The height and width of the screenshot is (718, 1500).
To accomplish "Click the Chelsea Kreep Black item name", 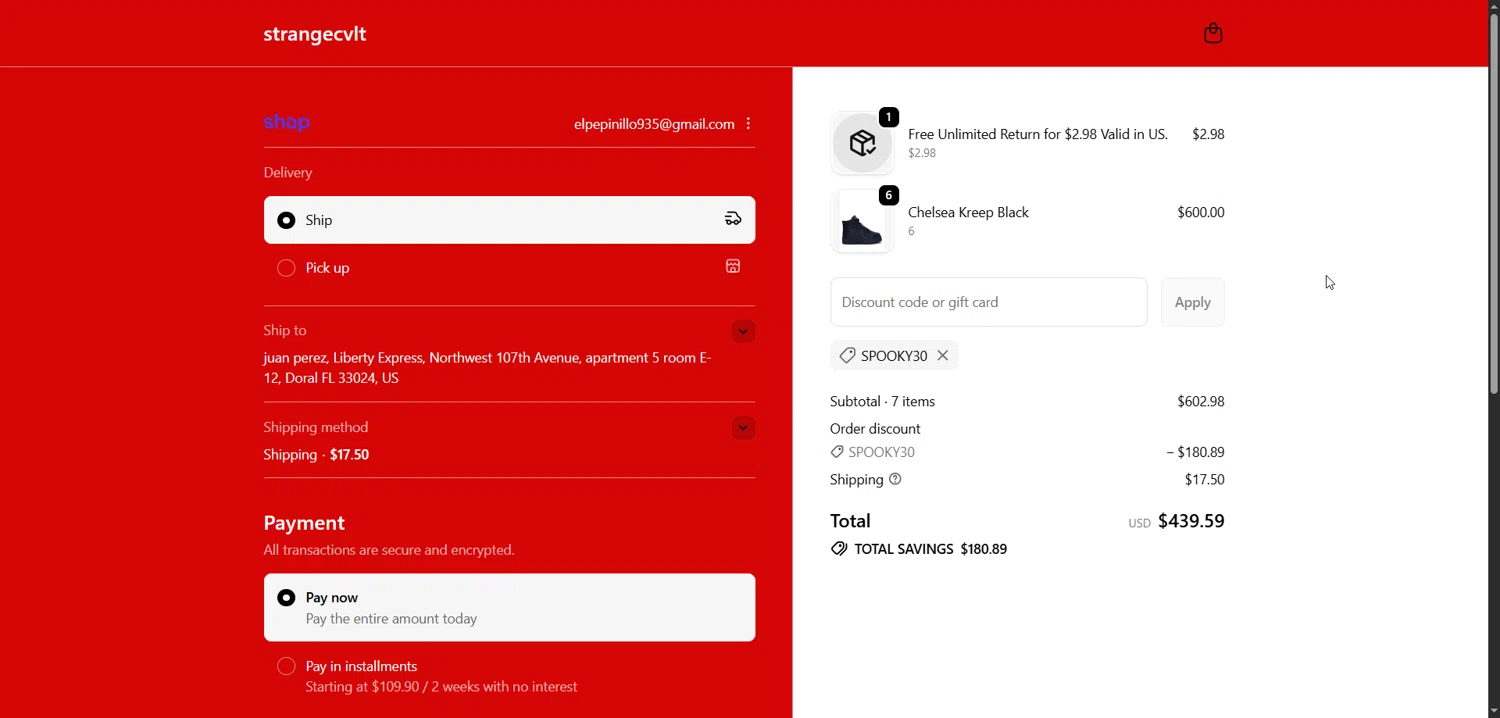I will point(968,212).
